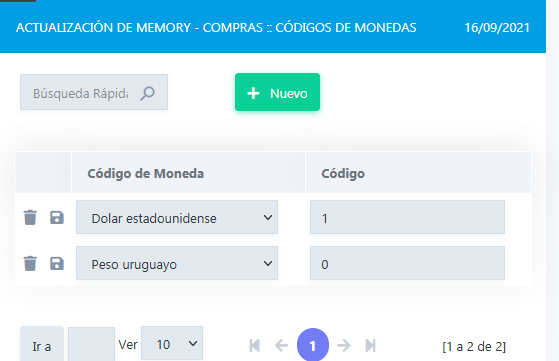559x361 pixels.
Task: Jump to the last page arrow
Action: pyautogui.click(x=370, y=345)
